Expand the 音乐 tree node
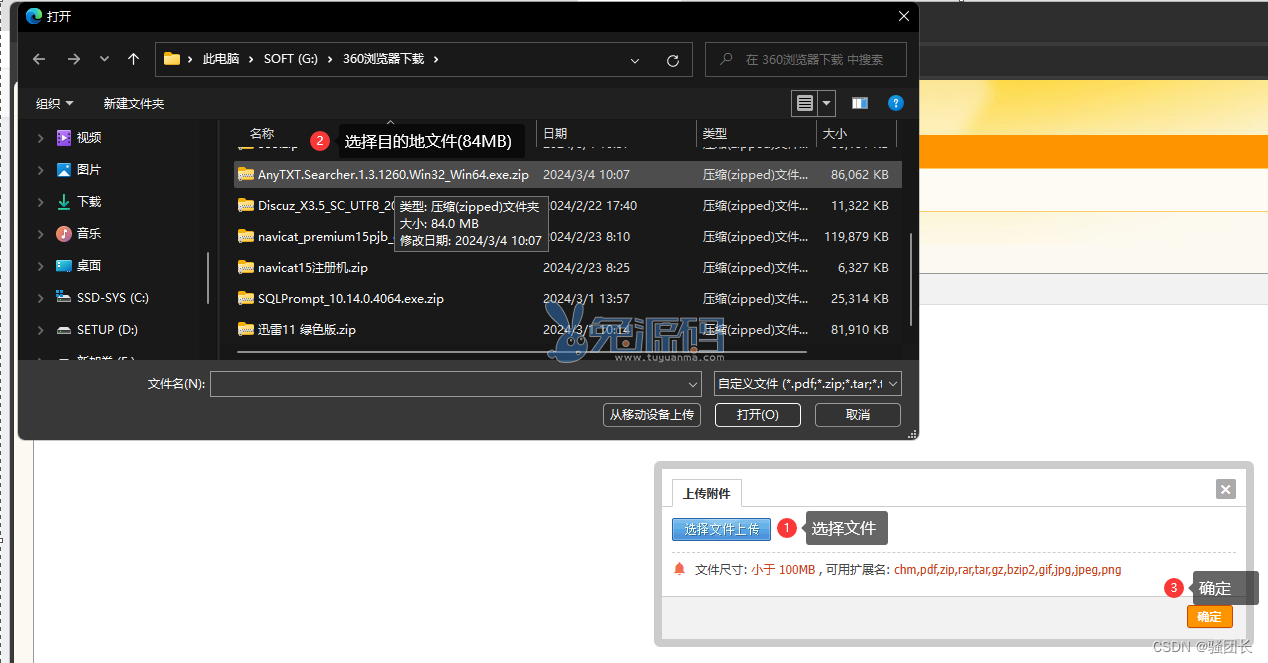 (41, 233)
